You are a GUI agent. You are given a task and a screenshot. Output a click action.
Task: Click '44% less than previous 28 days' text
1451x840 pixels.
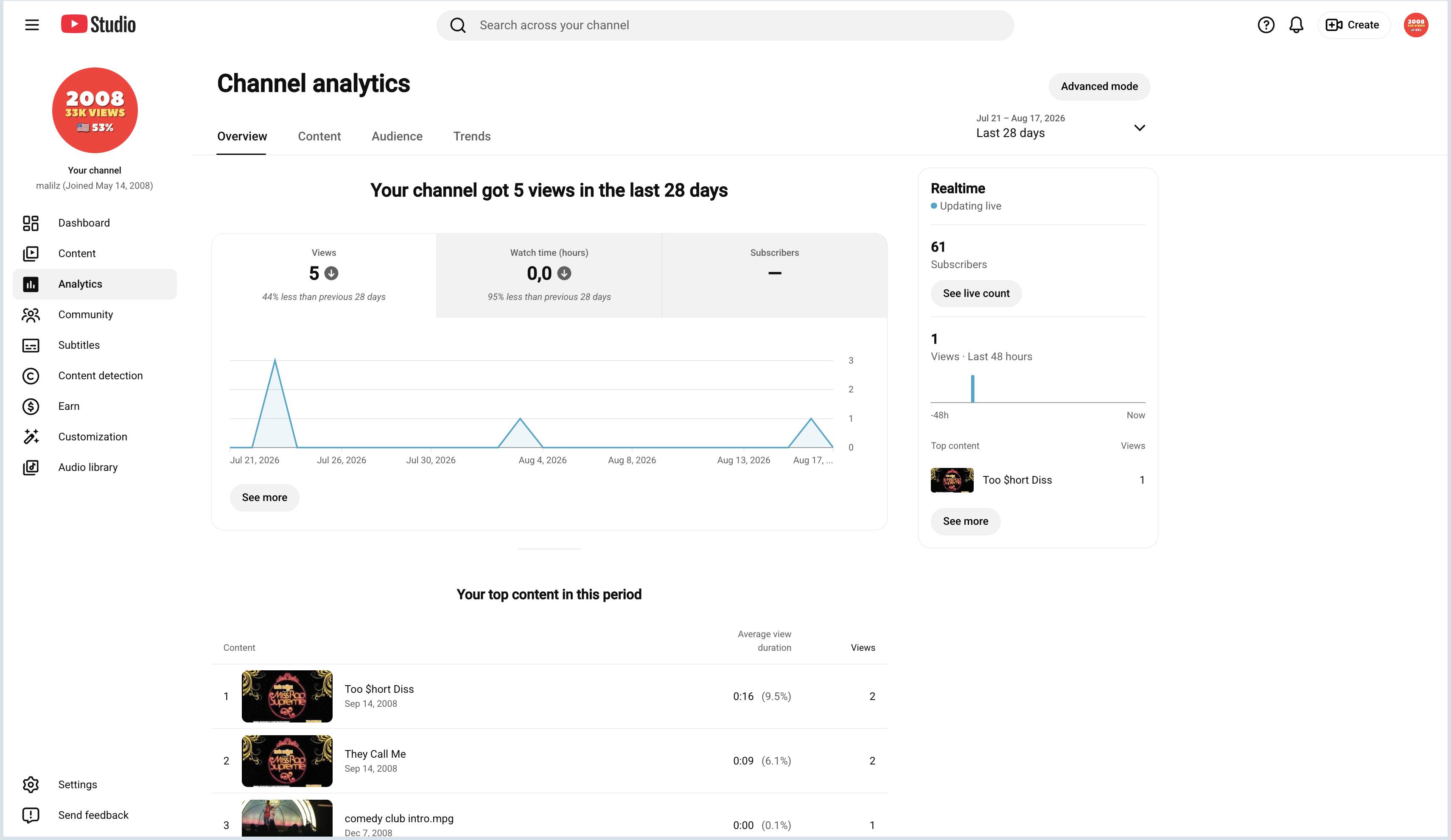[324, 297]
